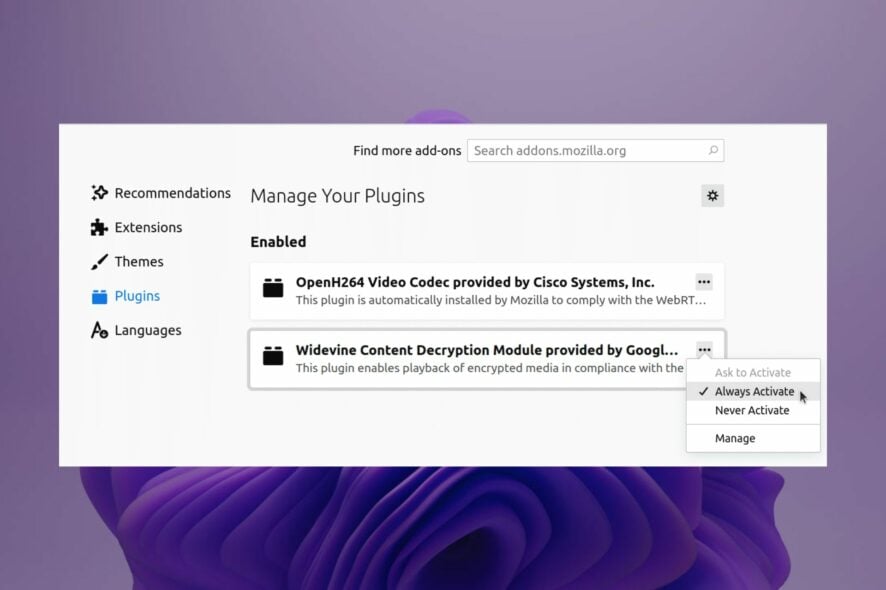Open the gear tools menu for plugins
Viewport: 886px width, 590px height.
coord(713,196)
